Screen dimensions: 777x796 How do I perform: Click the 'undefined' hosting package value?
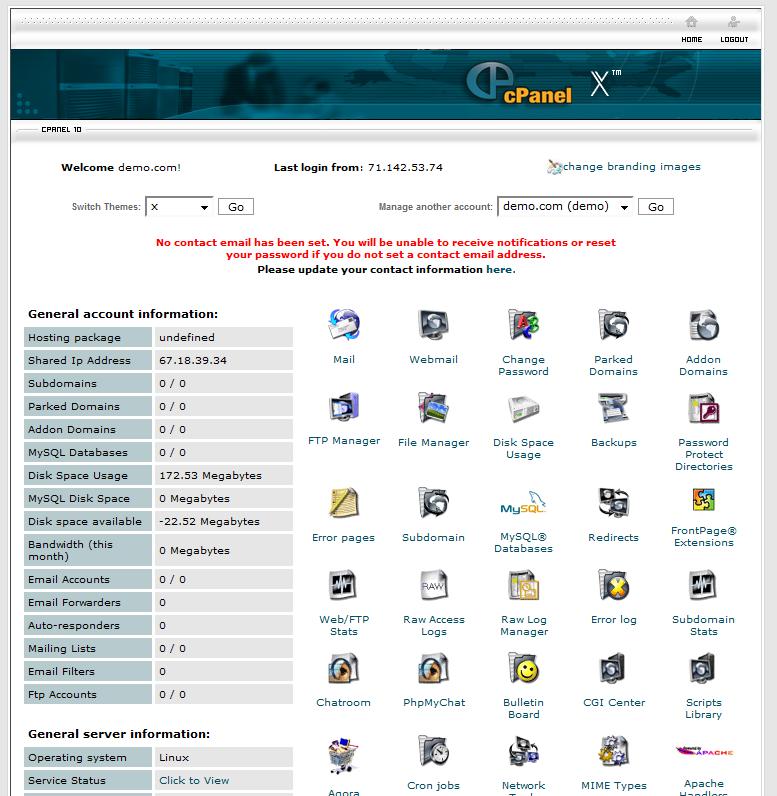pyautogui.click(x=187, y=338)
